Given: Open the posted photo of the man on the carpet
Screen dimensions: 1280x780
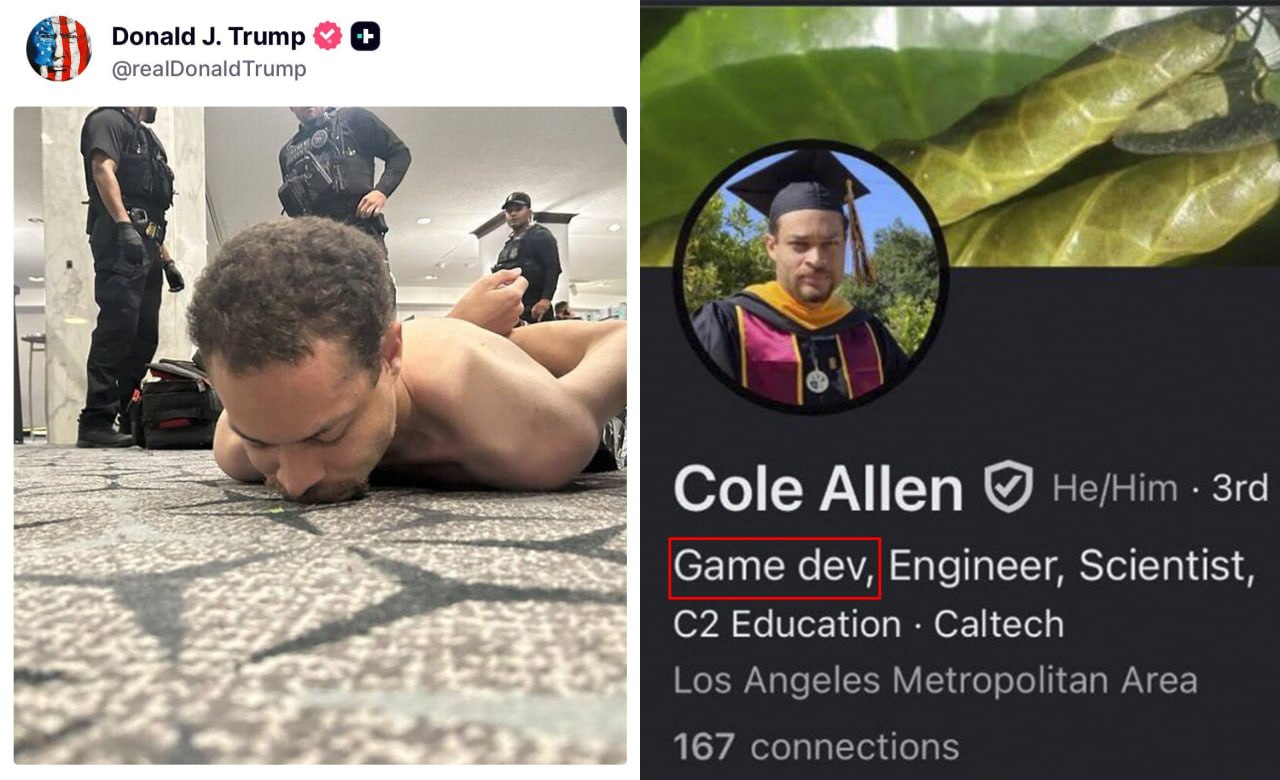Looking at the screenshot, I should coord(320,435).
